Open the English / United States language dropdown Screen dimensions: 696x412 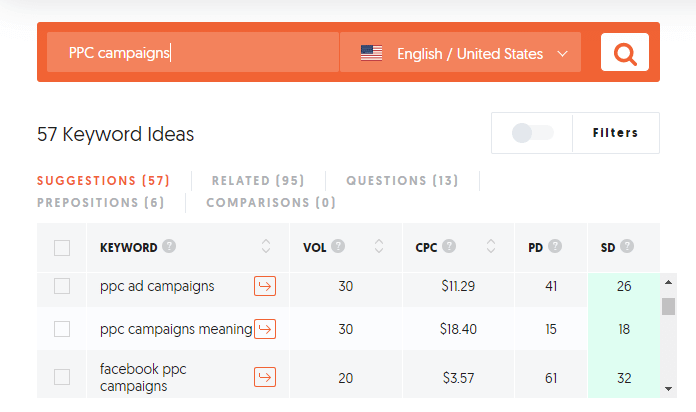point(460,52)
